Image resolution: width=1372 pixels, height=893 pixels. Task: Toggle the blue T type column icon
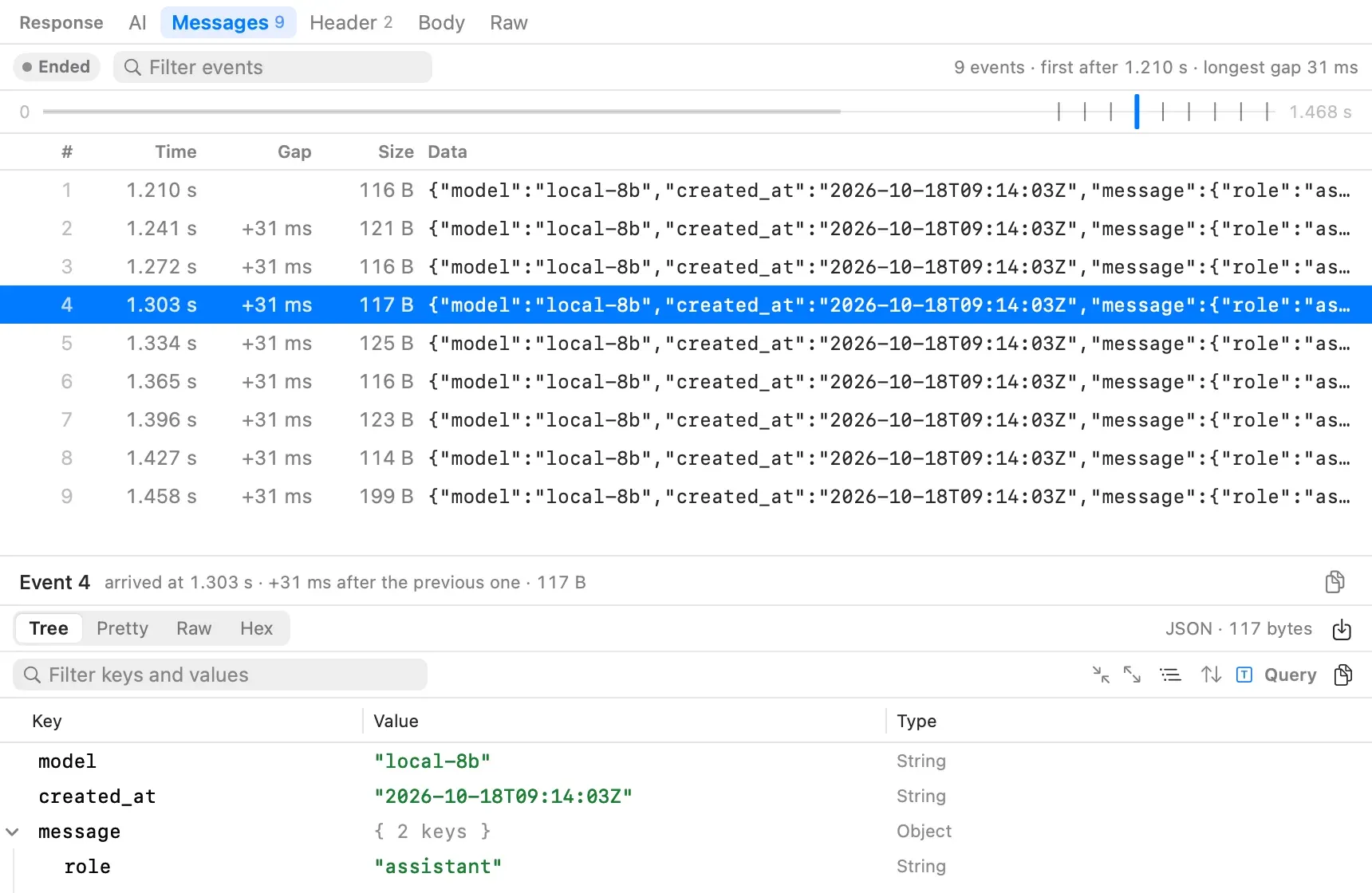[x=1244, y=675]
